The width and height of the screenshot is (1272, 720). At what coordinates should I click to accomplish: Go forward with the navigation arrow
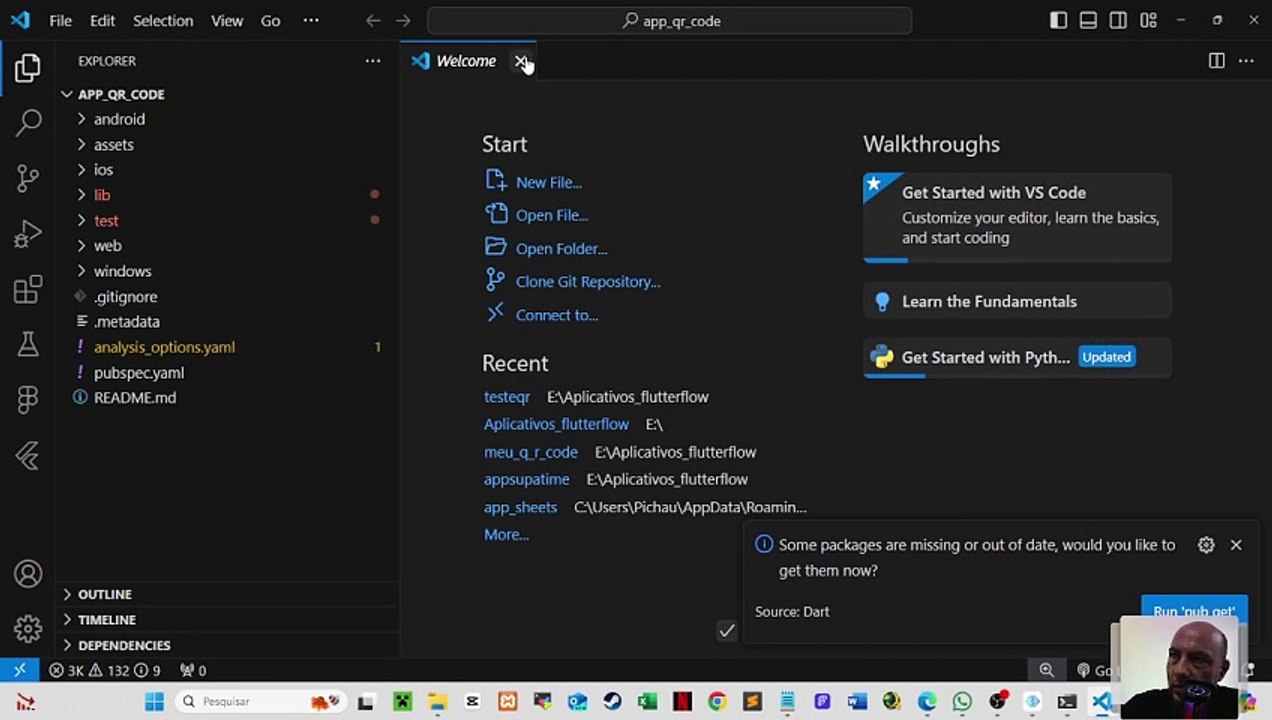pyautogui.click(x=403, y=20)
